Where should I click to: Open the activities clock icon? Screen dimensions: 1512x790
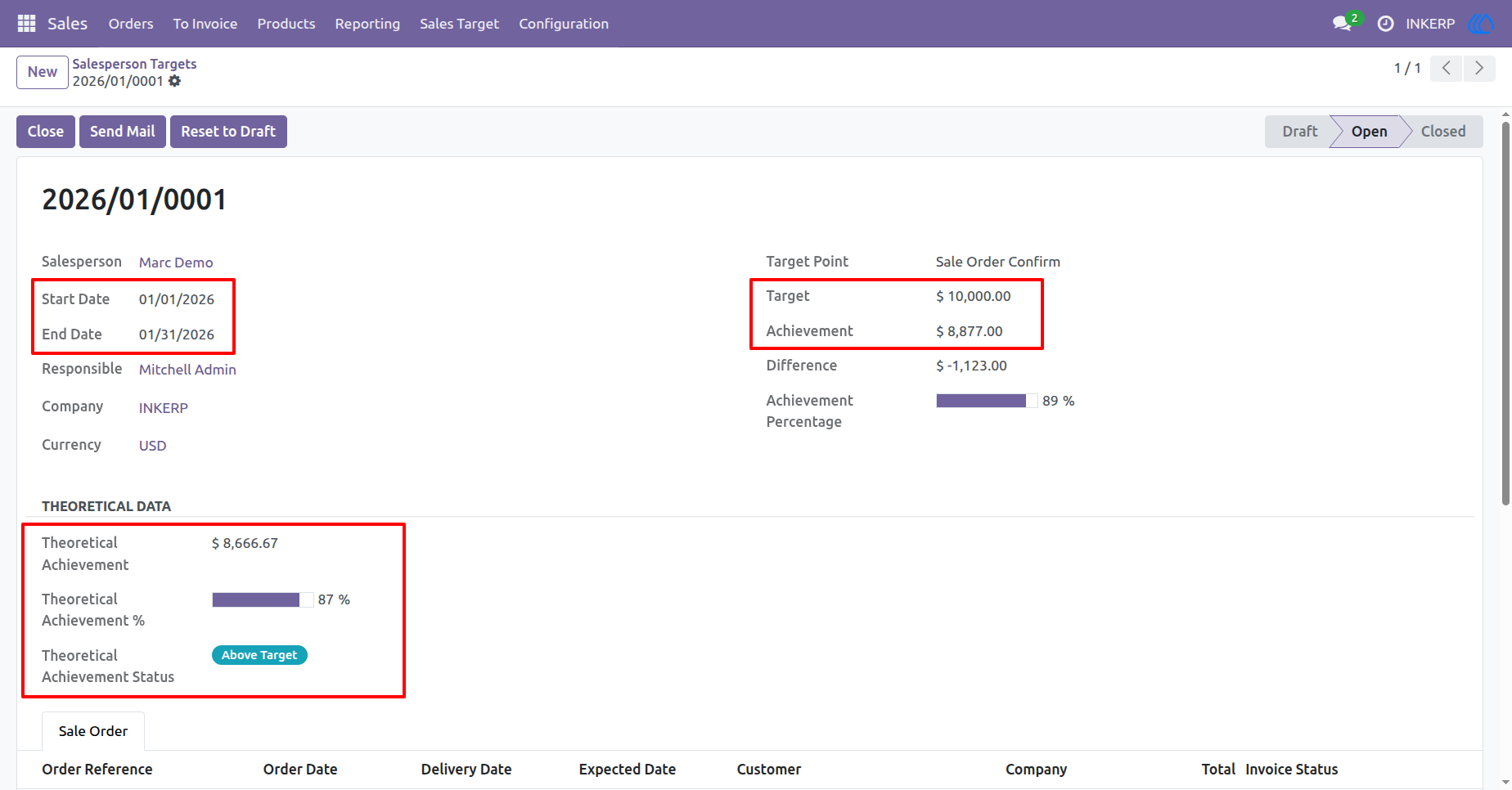[x=1385, y=24]
